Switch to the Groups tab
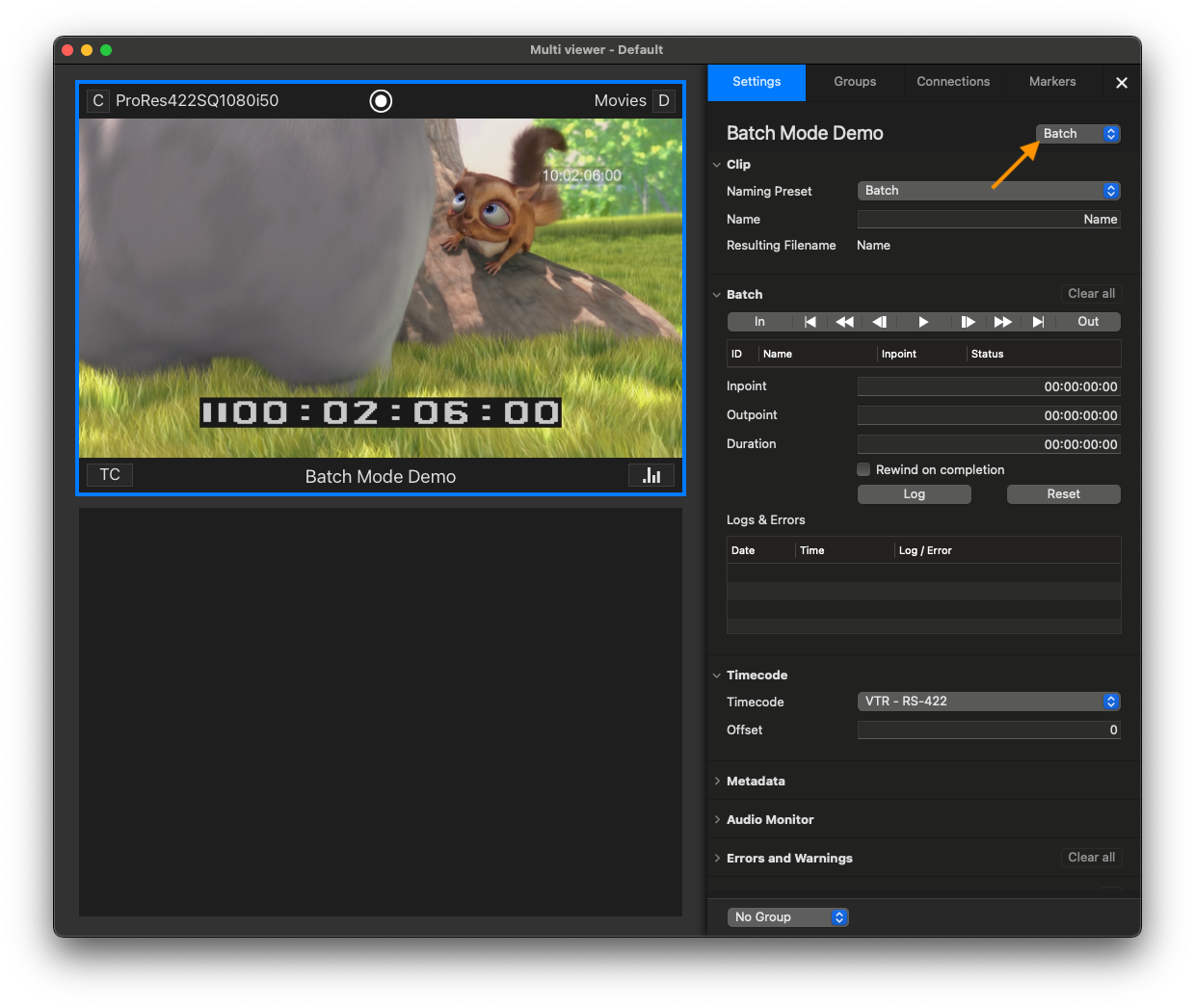Viewport: 1195px width, 1008px height. (855, 83)
